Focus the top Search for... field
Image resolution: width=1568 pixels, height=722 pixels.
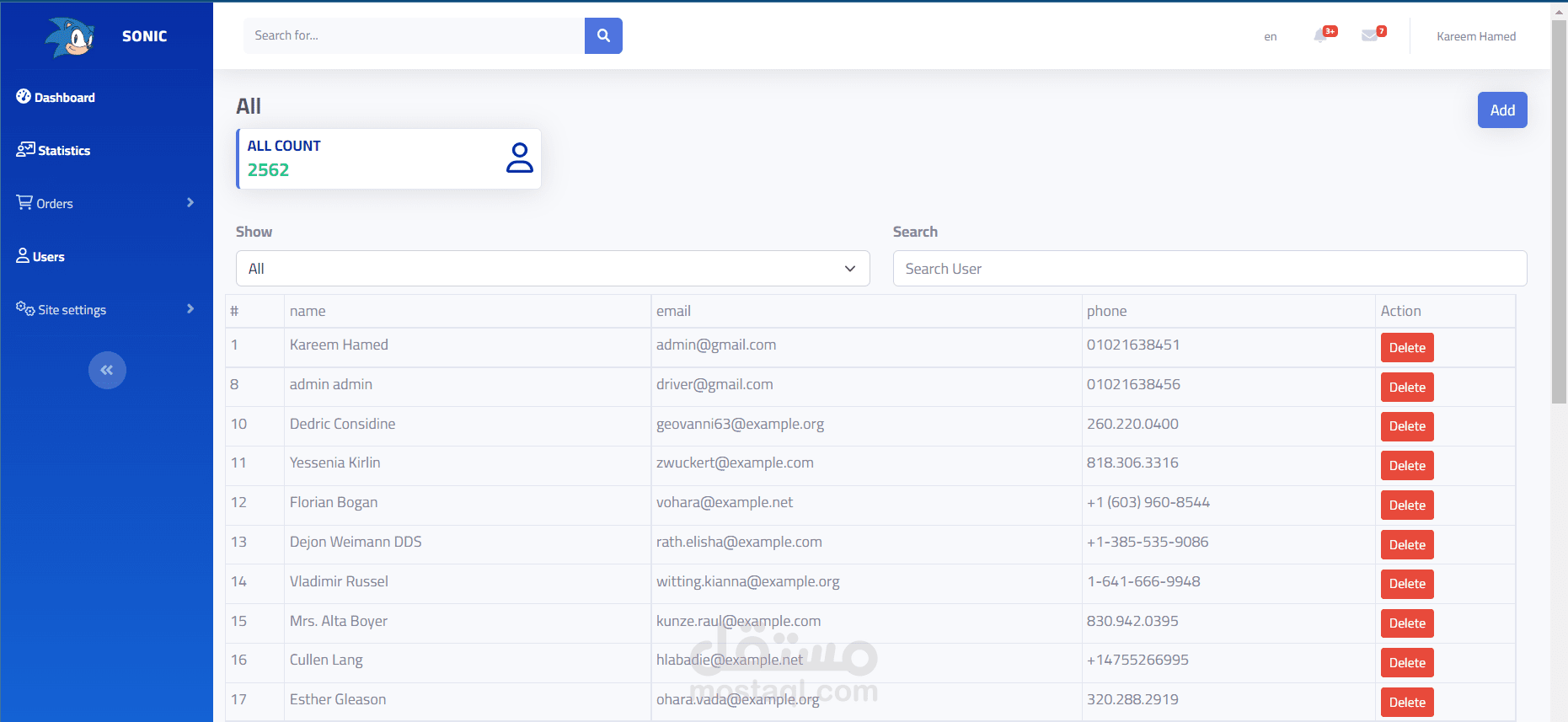(414, 35)
